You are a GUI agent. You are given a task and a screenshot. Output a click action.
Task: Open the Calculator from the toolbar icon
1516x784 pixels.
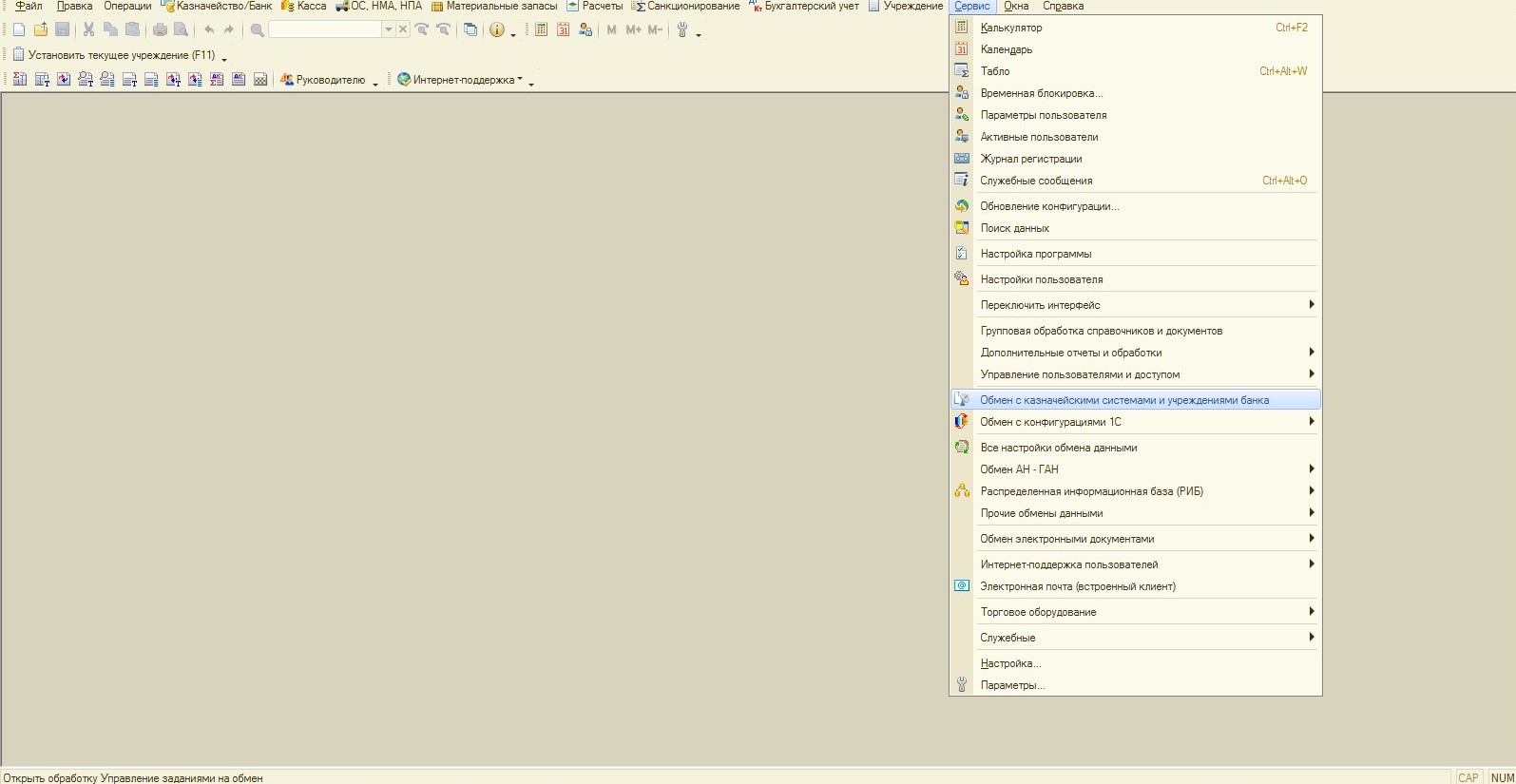click(541, 29)
